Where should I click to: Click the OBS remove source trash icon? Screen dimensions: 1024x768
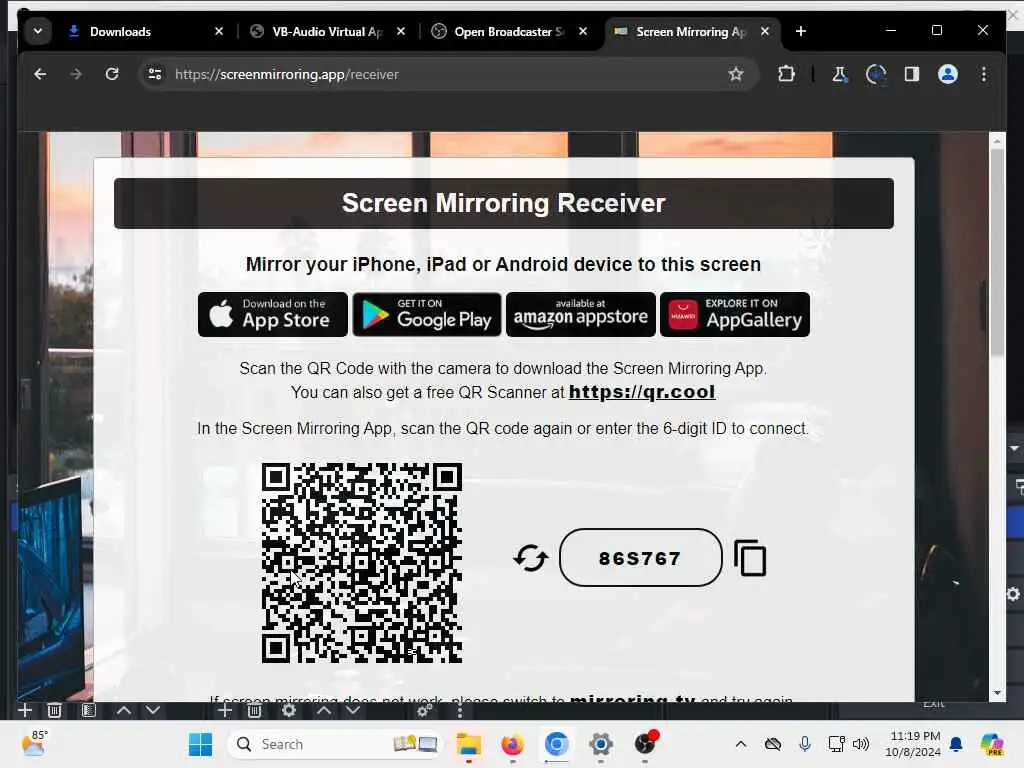coord(255,710)
